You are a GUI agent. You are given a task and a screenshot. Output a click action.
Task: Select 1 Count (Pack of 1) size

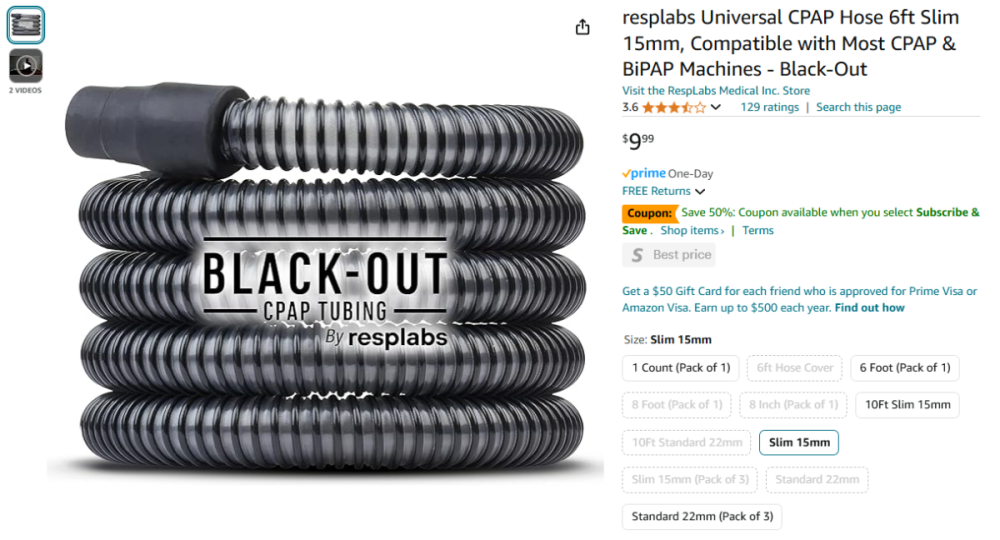point(680,368)
